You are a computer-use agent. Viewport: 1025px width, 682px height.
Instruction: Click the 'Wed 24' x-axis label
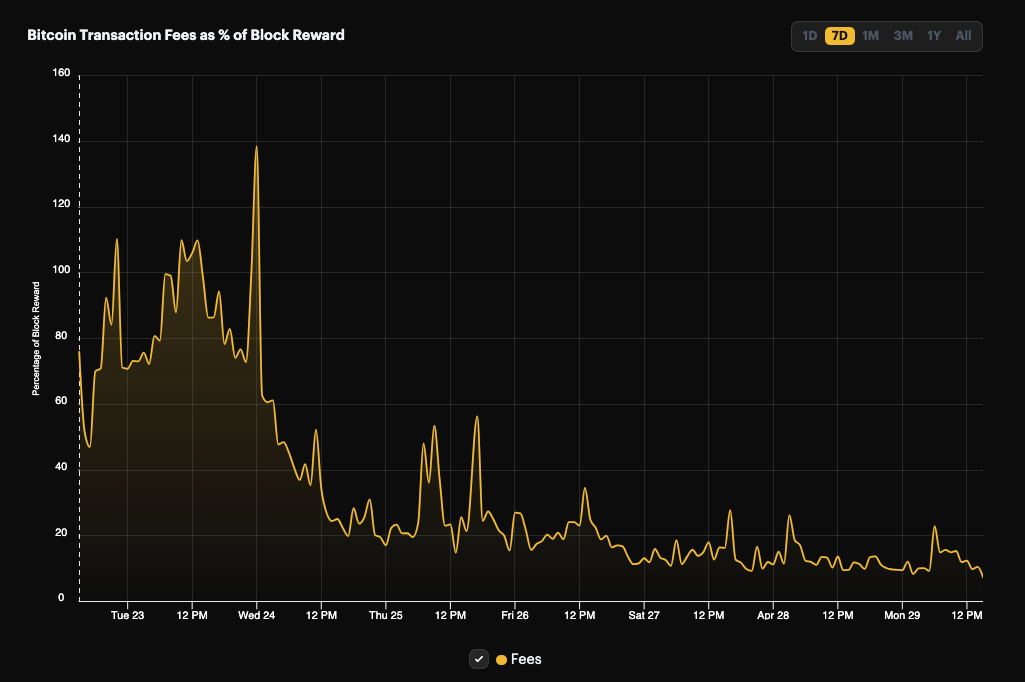pyautogui.click(x=256, y=615)
